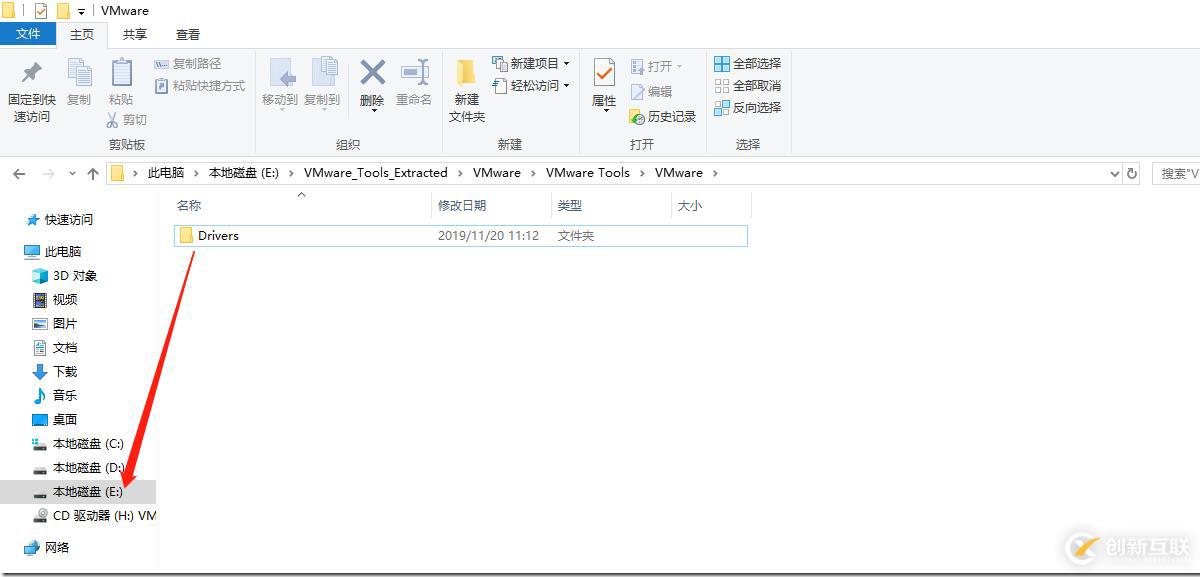Click the 剪切 cut scissors button
This screenshot has width=1200, height=577.
(x=126, y=120)
